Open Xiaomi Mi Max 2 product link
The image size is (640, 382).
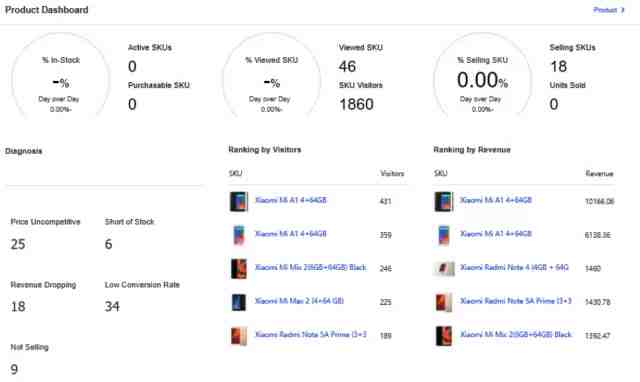(299, 301)
